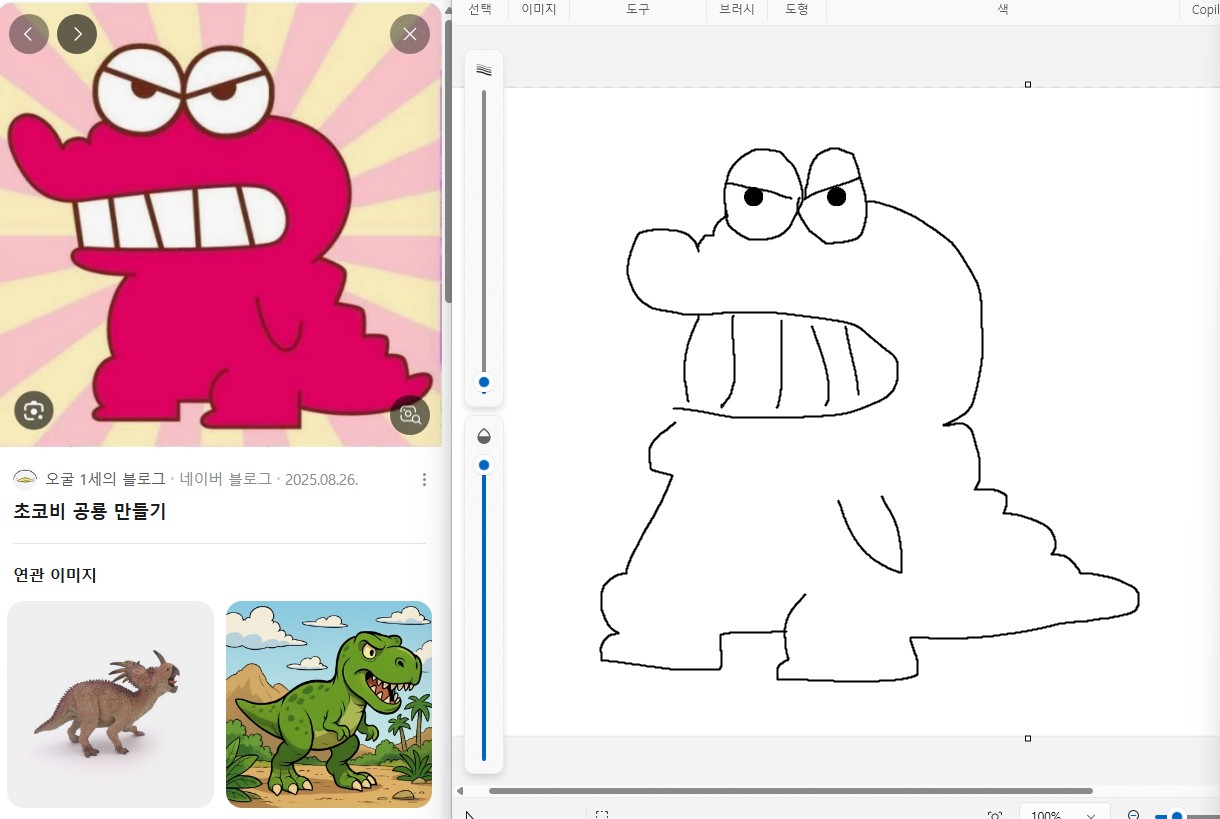The width and height of the screenshot is (1220, 819).
Task: Click the 오굴 1세의 블로그 source link
Action: pyautogui.click(x=105, y=479)
